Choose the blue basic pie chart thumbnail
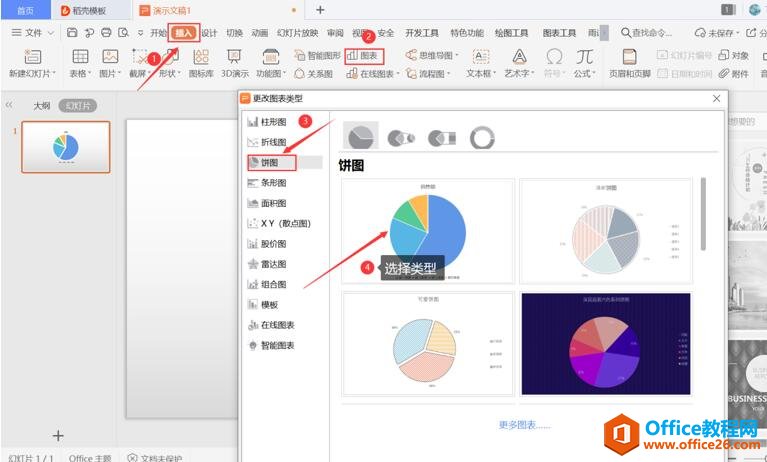 [x=428, y=231]
